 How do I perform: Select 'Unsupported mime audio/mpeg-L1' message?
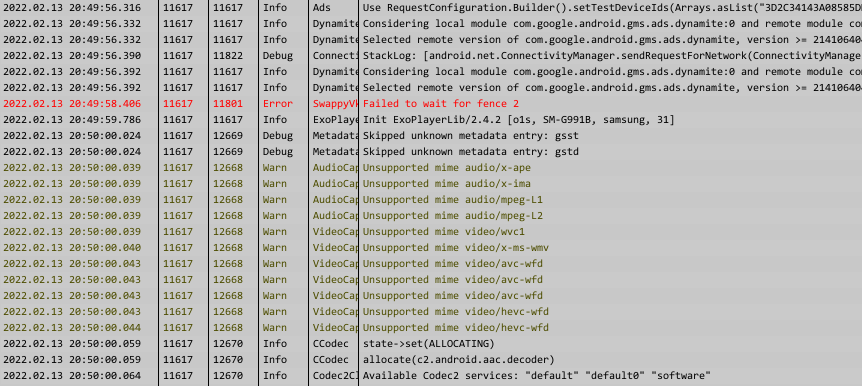click(453, 200)
